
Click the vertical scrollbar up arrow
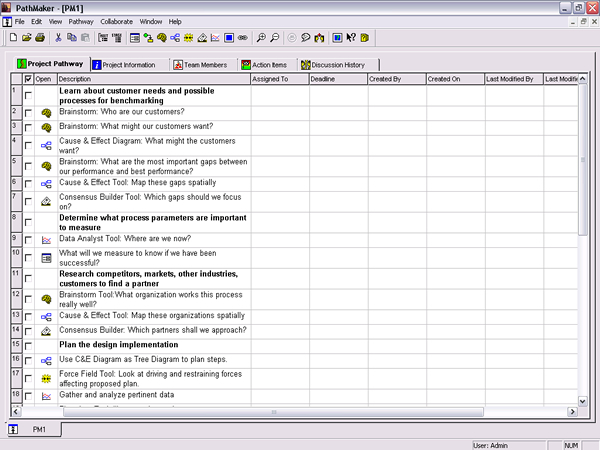coord(582,79)
